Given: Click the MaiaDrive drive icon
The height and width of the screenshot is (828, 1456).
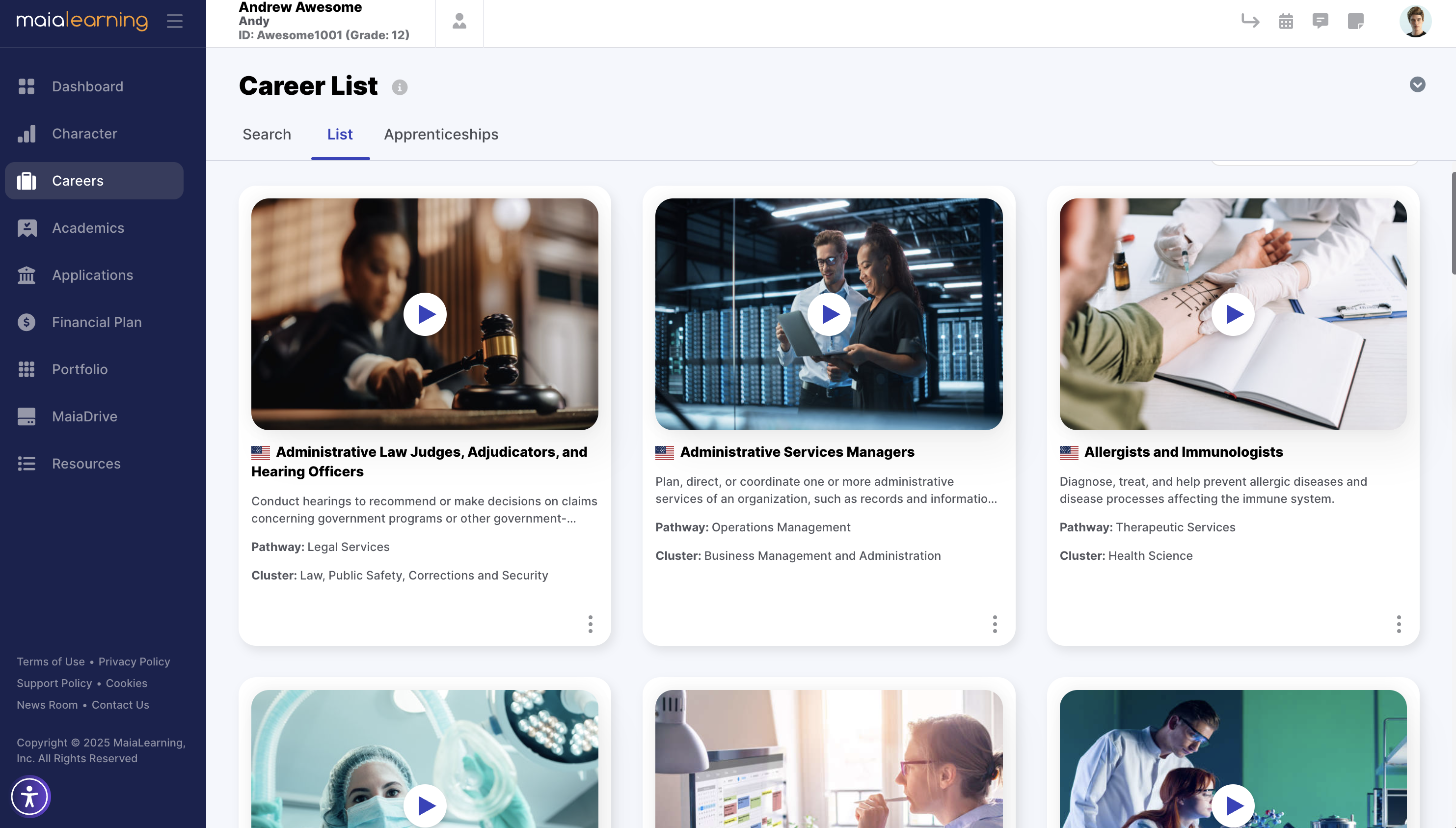Looking at the screenshot, I should coord(26,417).
